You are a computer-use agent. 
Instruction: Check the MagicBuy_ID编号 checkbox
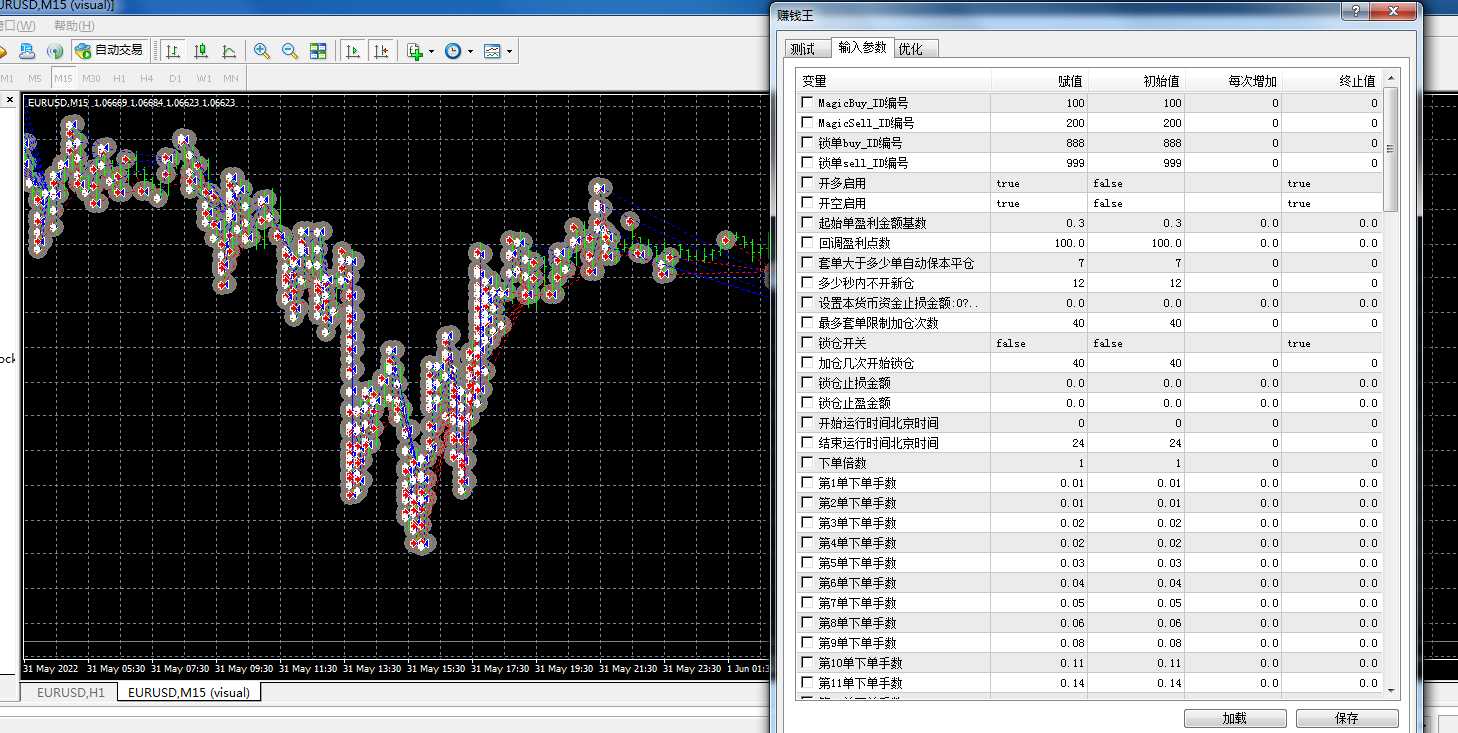pos(807,103)
